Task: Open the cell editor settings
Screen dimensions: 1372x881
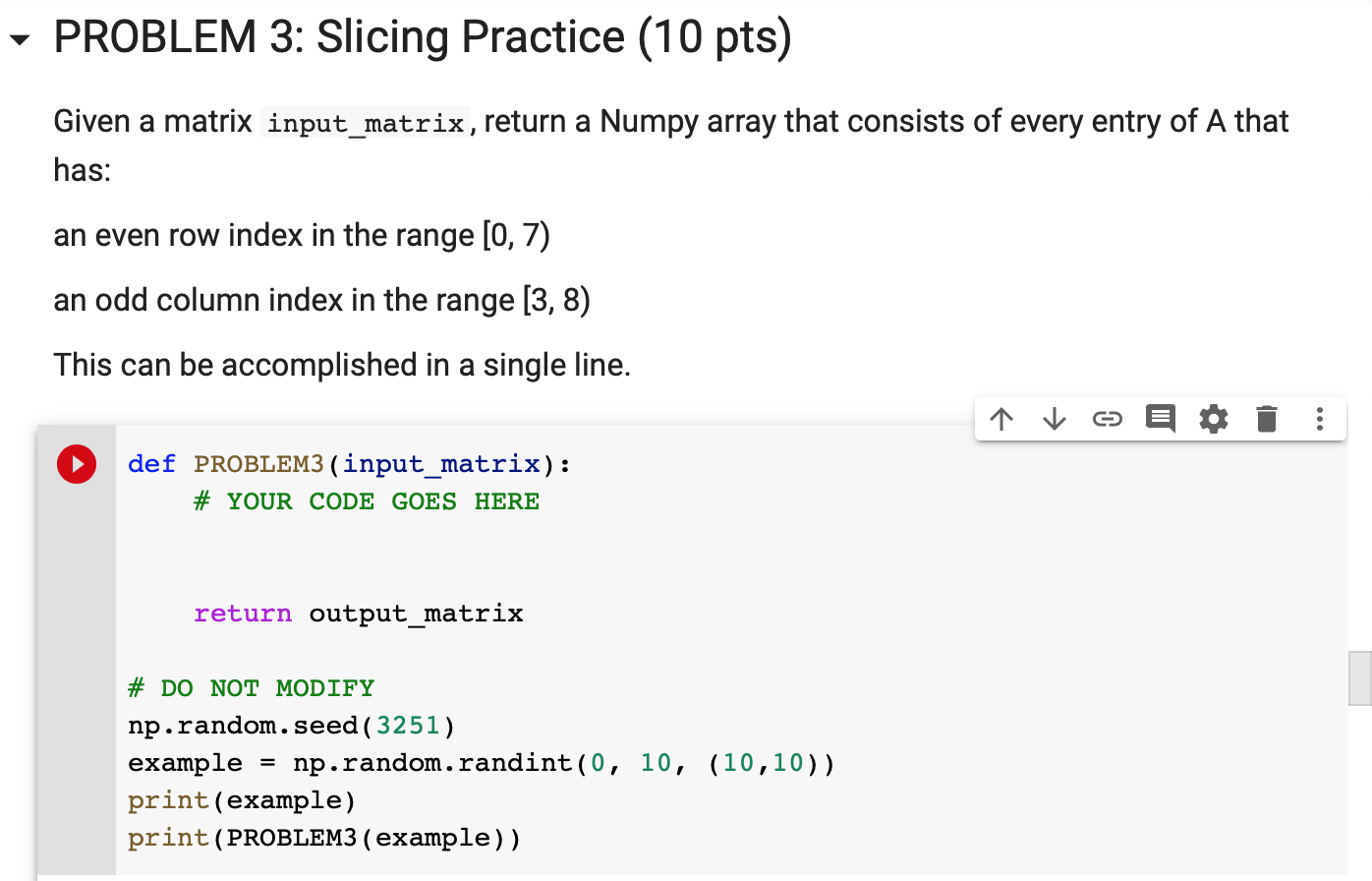Action: (1214, 419)
